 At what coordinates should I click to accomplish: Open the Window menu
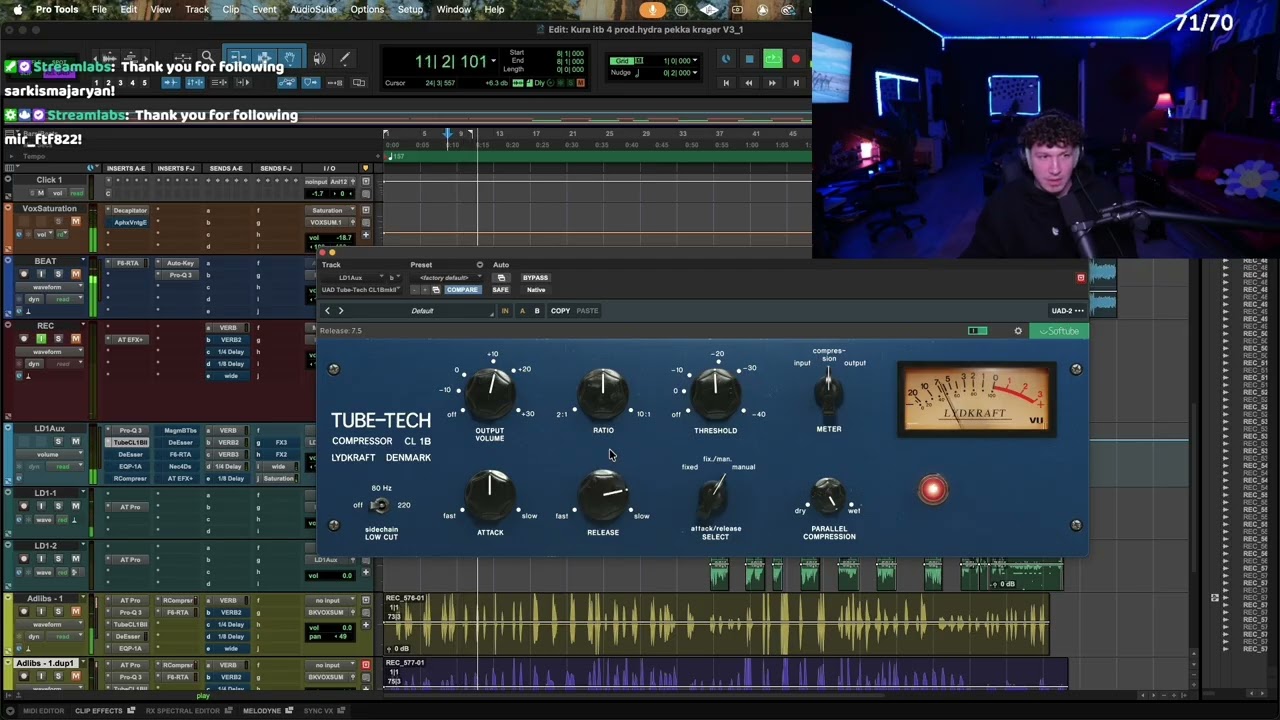pos(453,10)
